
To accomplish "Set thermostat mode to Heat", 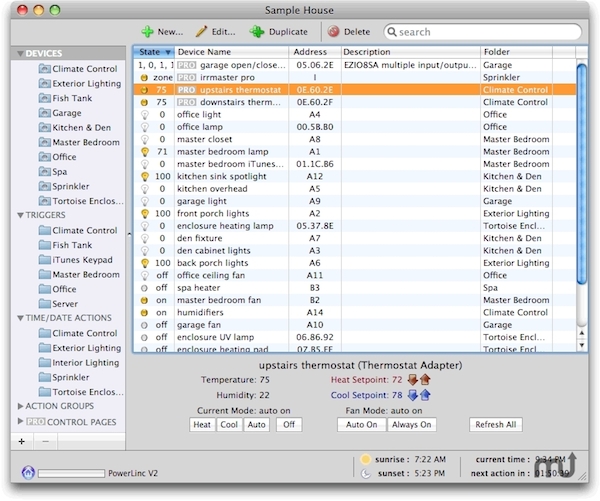I will pos(201,425).
